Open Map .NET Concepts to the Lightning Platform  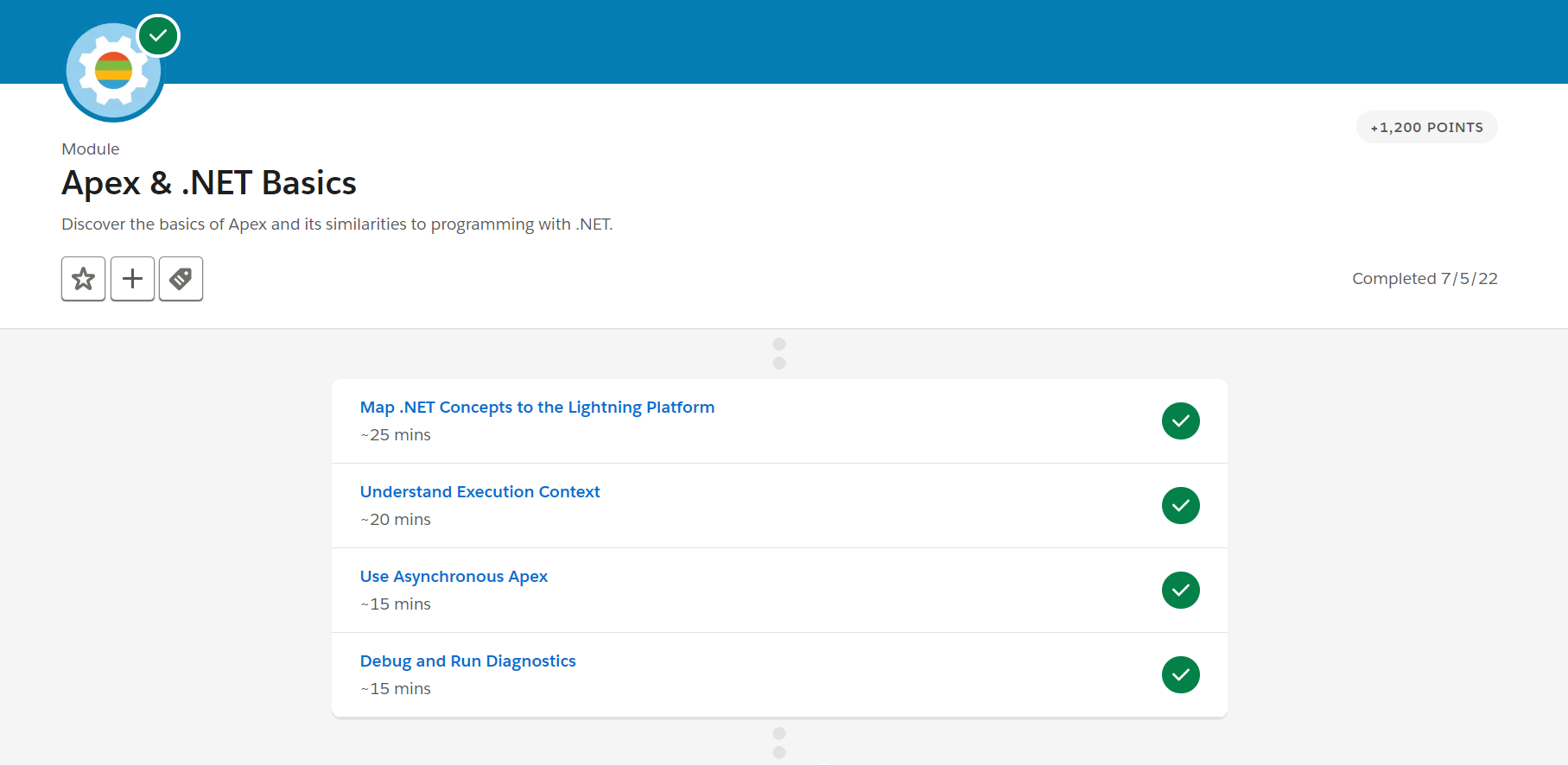click(537, 408)
